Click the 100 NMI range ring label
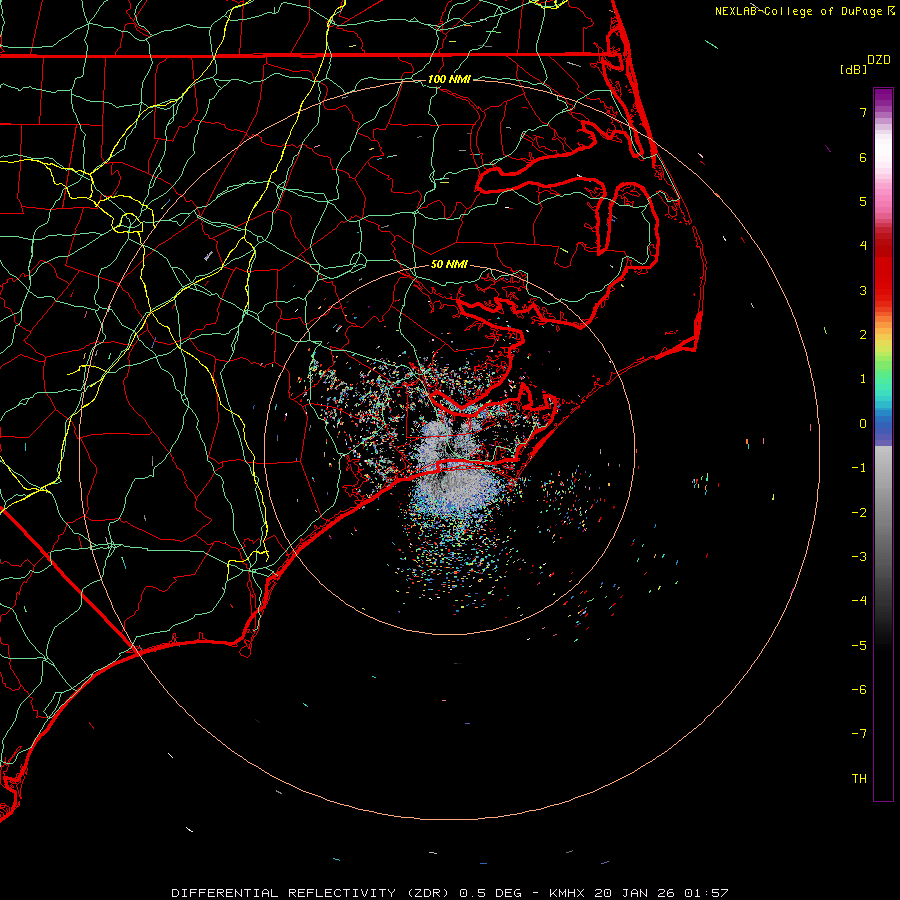The image size is (900, 900). (449, 79)
